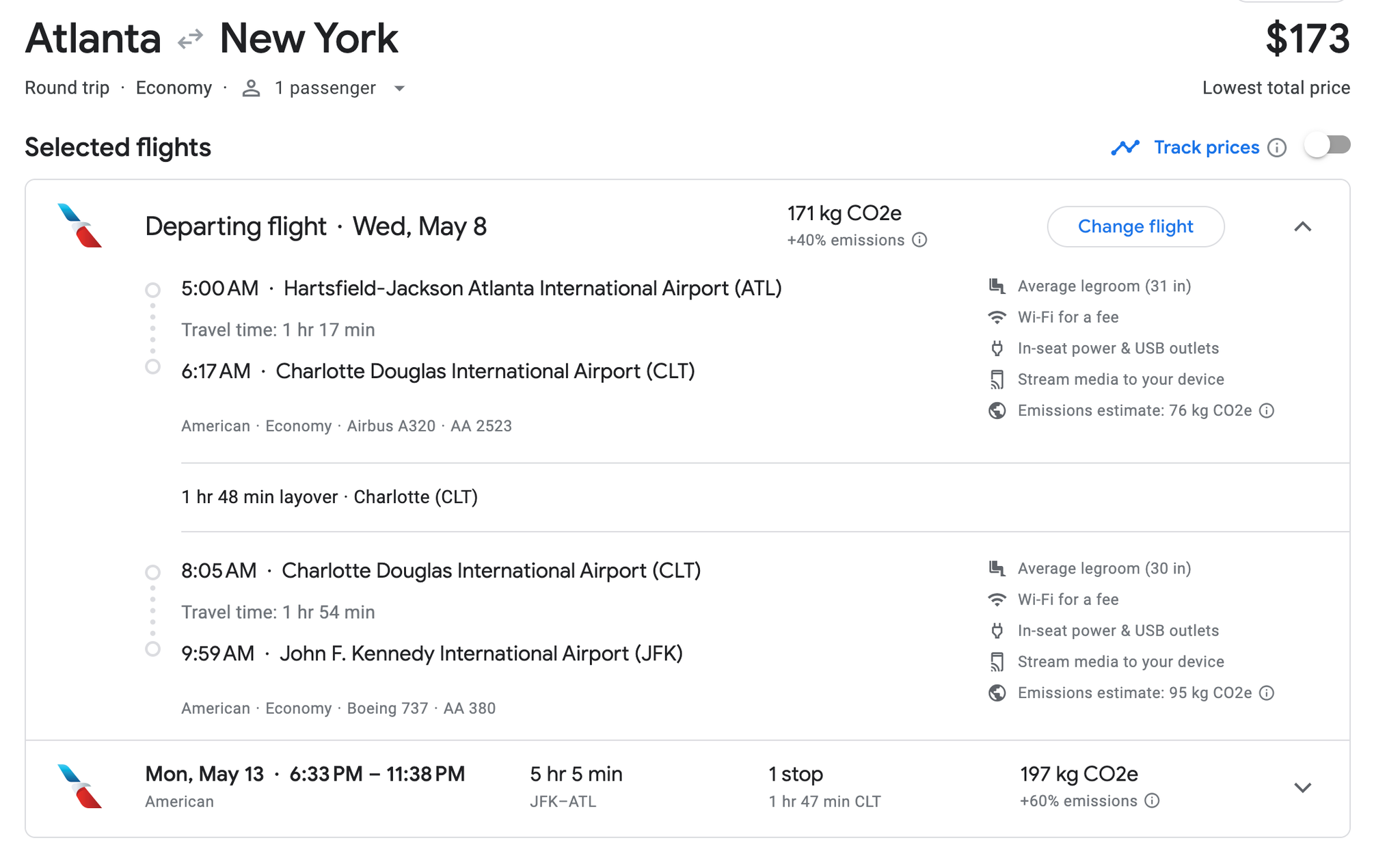Click the info icon beside 76 kg CO2e estimate

(1267, 410)
